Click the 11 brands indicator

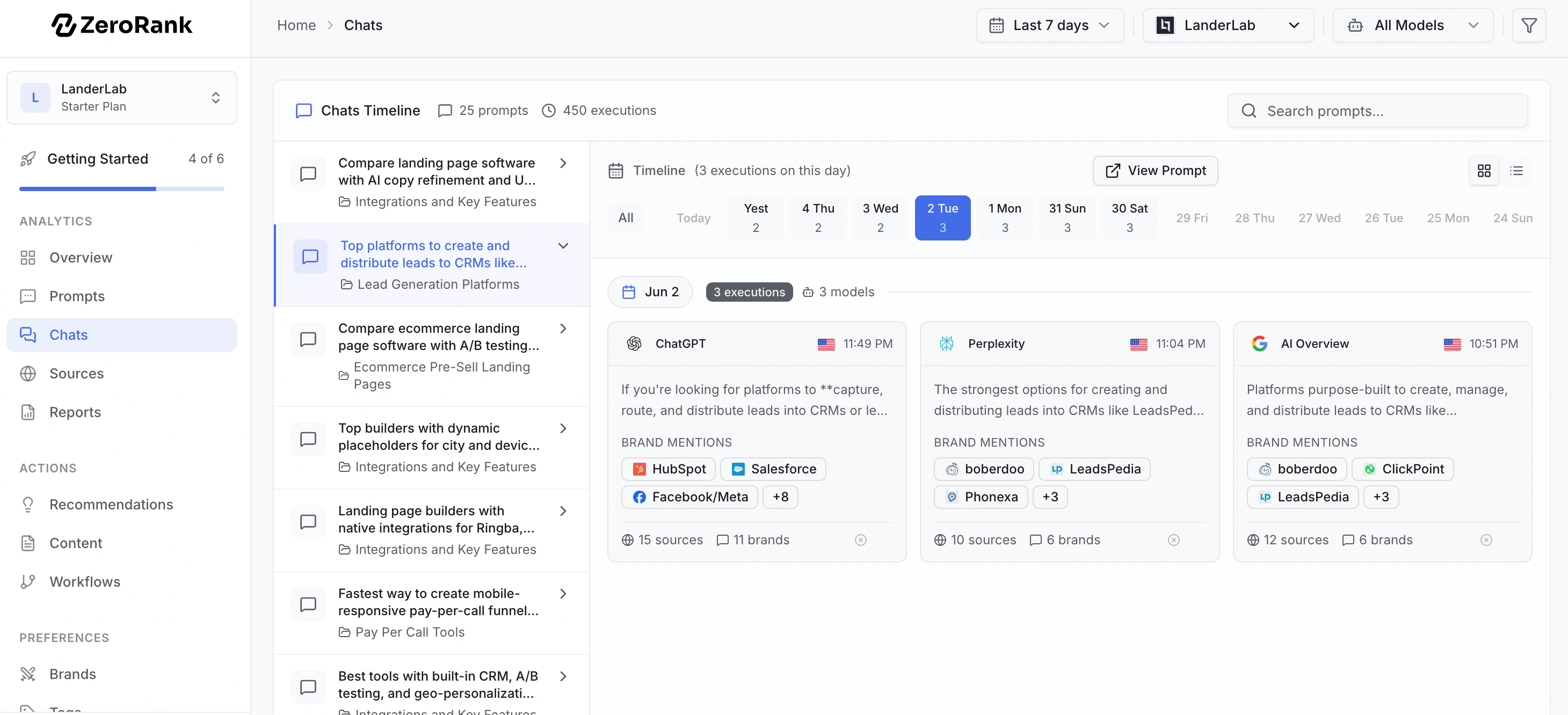point(753,540)
